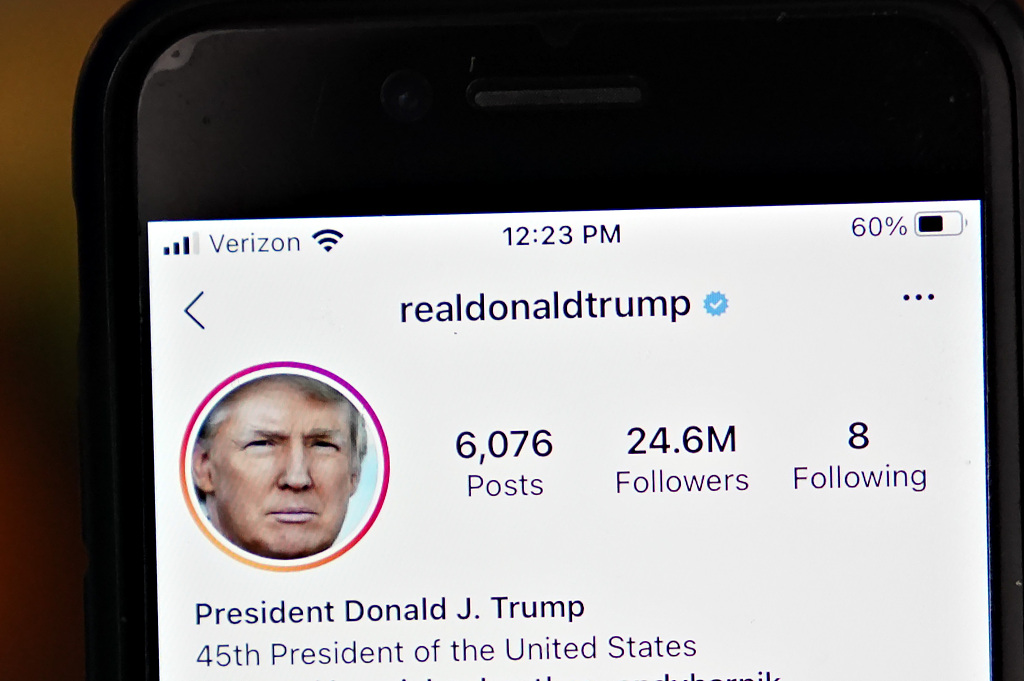Tap the 12:23 PM clock

(x=562, y=235)
